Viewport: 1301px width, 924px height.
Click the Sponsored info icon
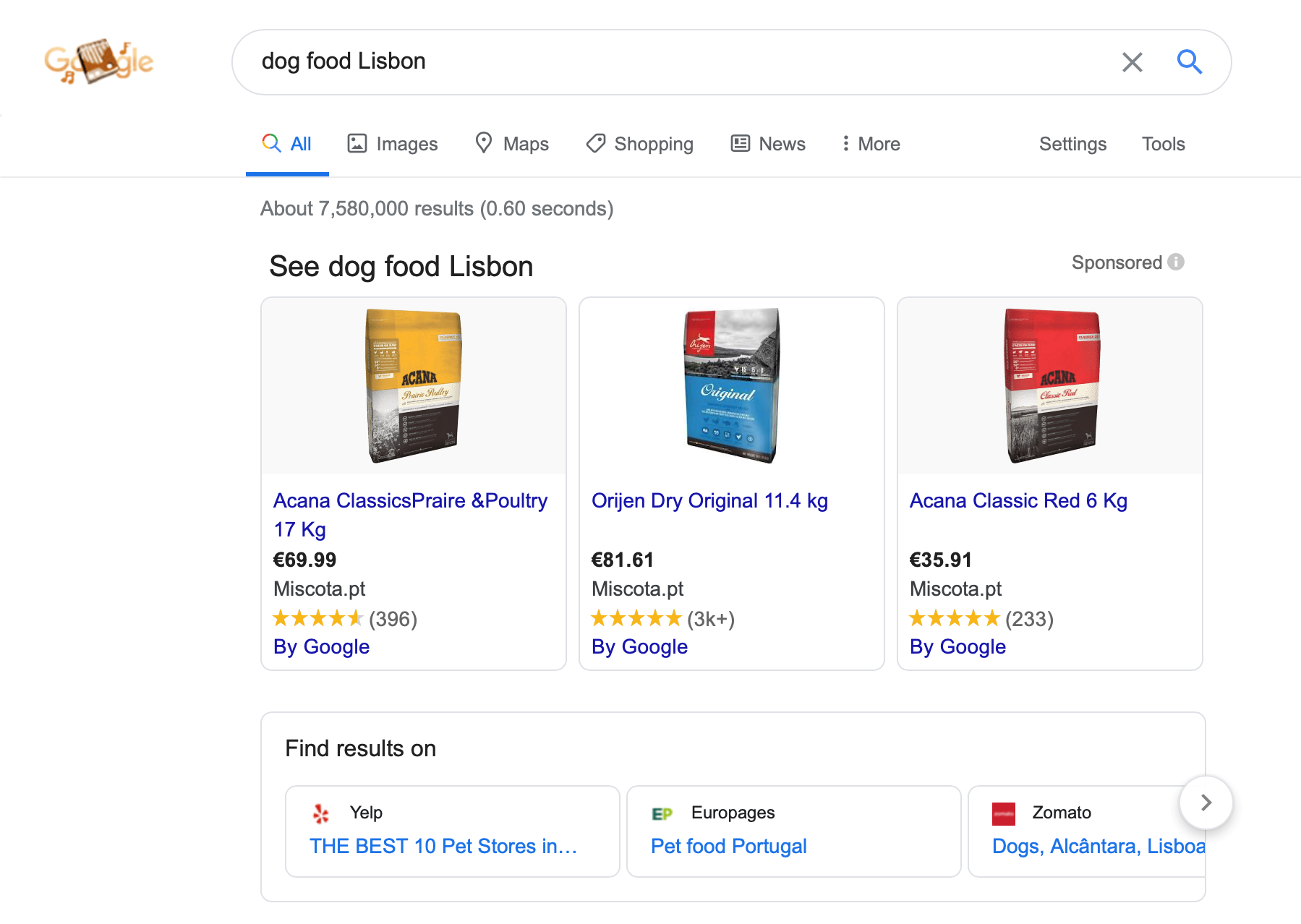click(1176, 262)
